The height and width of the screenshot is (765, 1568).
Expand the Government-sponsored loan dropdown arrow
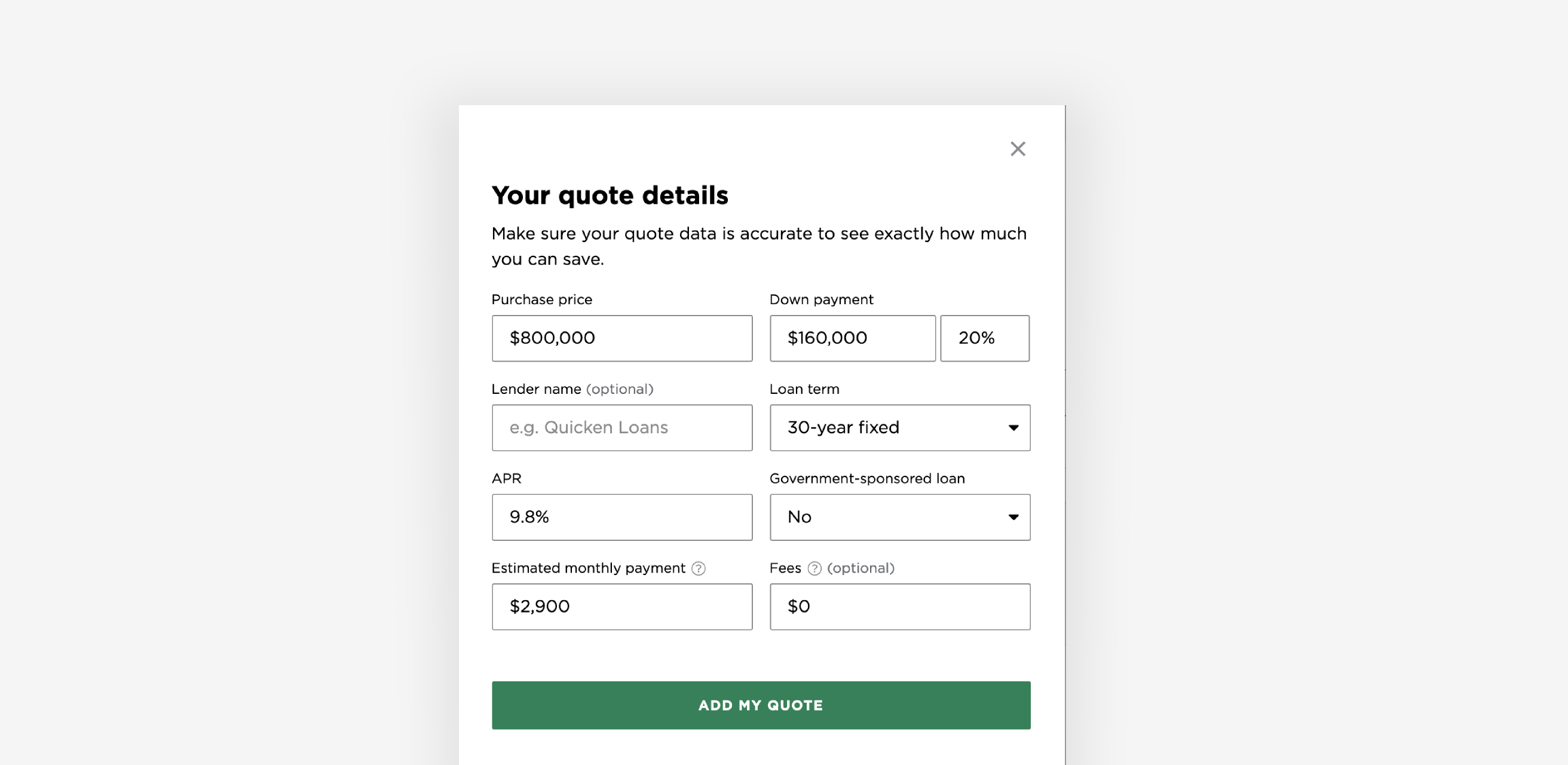point(1013,518)
